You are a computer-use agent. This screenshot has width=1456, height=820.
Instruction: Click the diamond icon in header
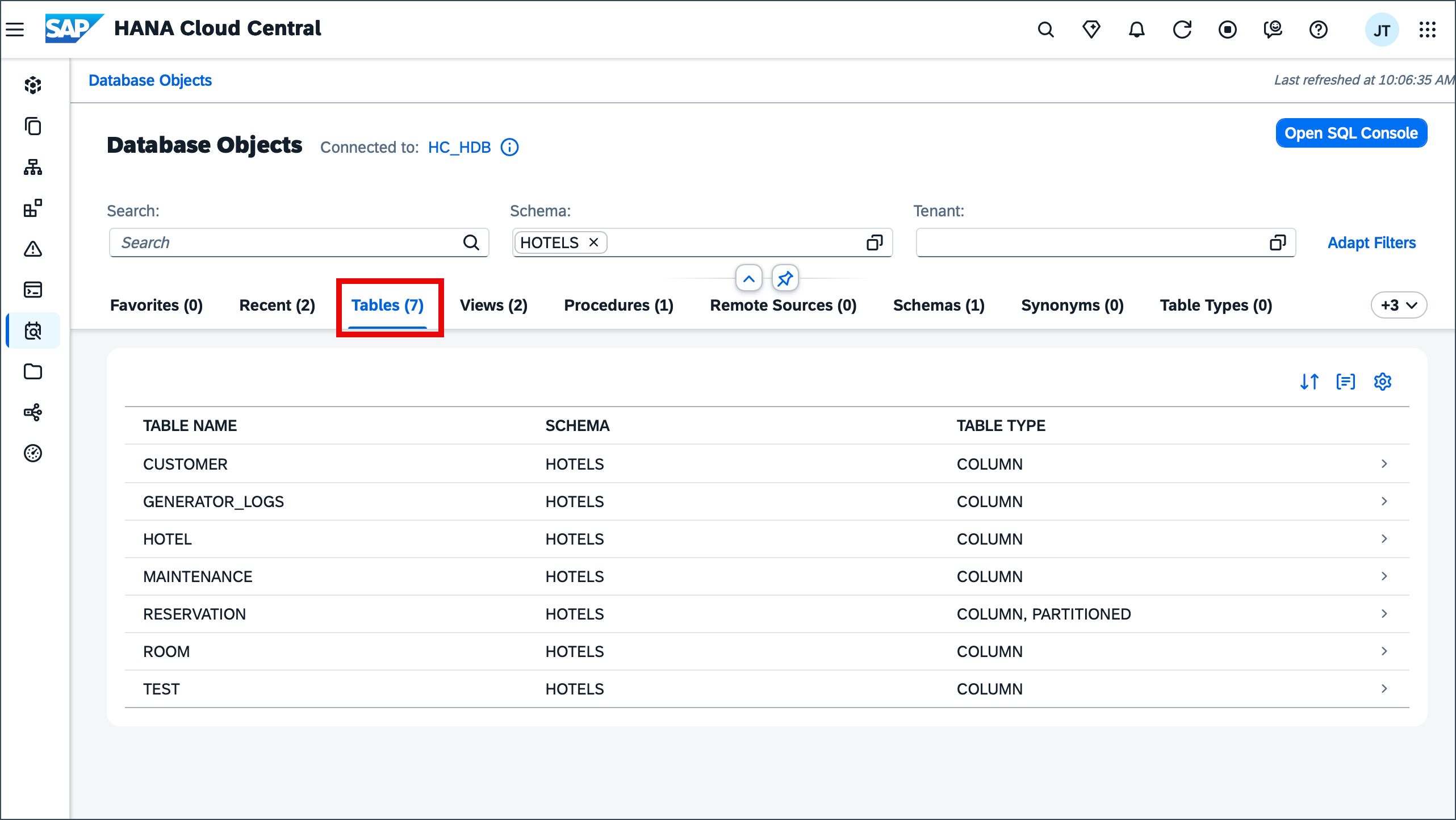point(1091,29)
